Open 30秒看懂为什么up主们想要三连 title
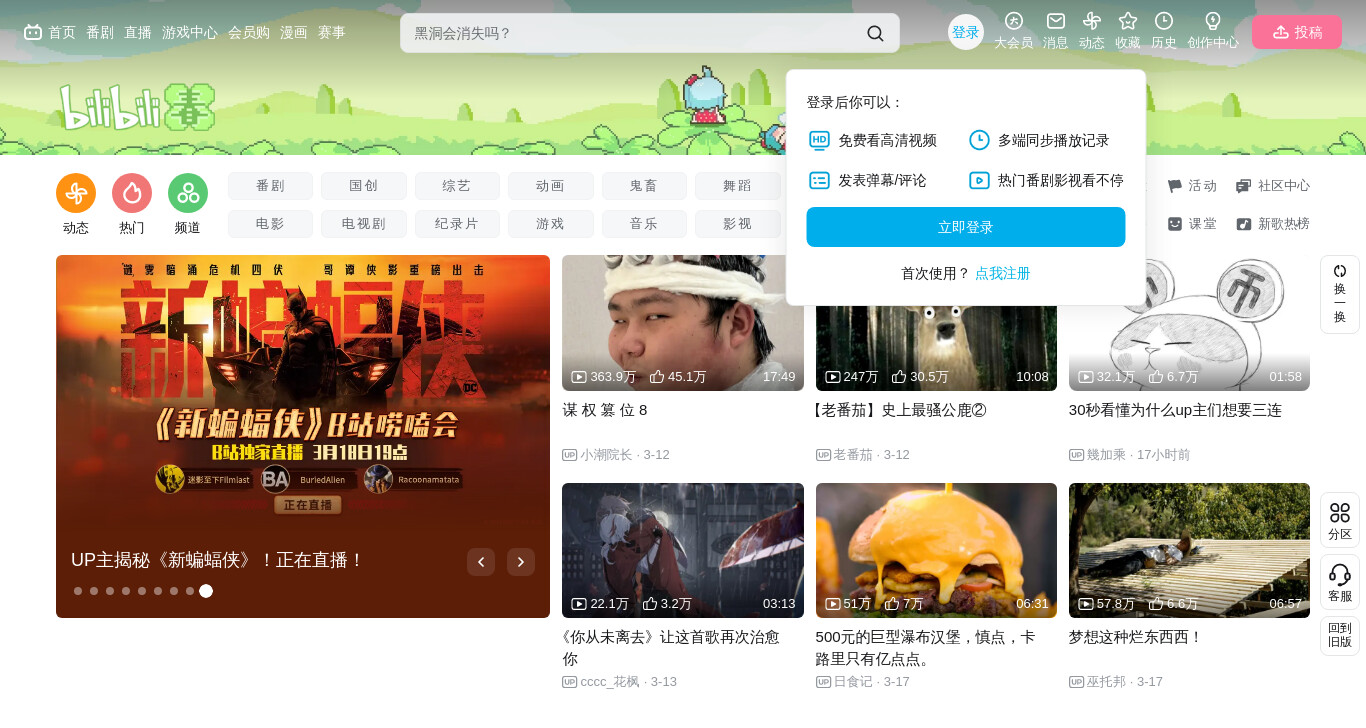1366x728 pixels. tap(1175, 410)
